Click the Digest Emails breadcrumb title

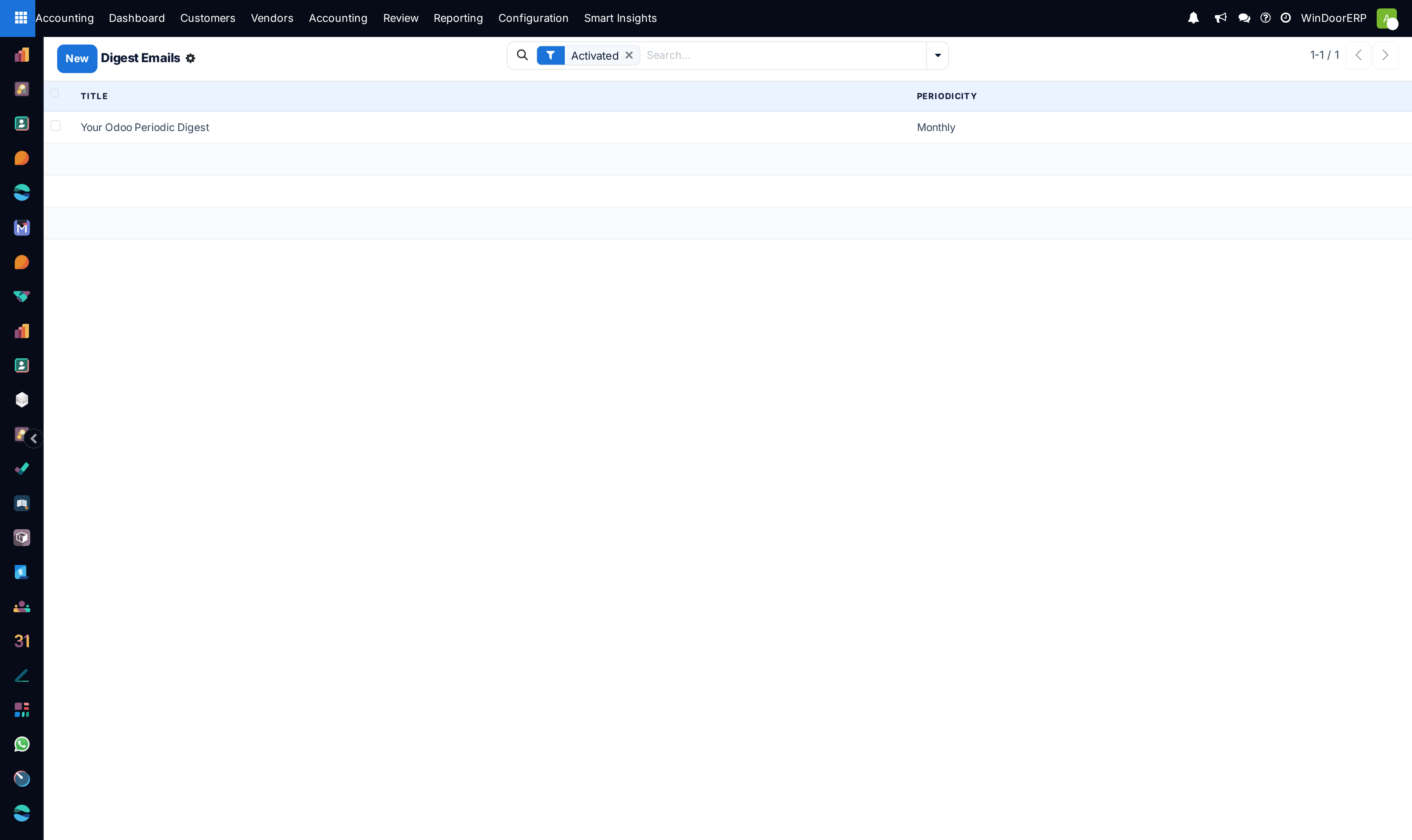coord(140,58)
